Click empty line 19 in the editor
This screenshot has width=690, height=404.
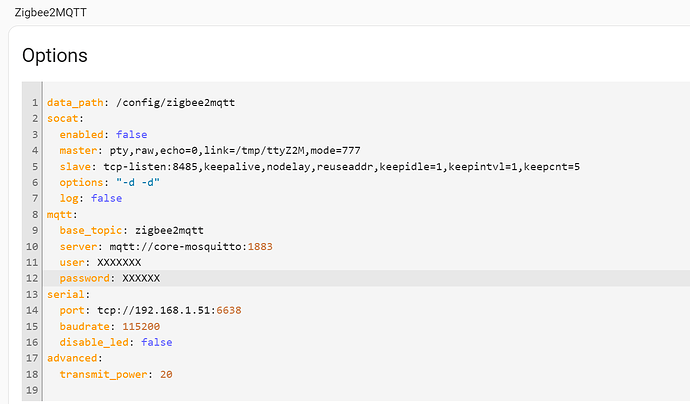(366, 390)
